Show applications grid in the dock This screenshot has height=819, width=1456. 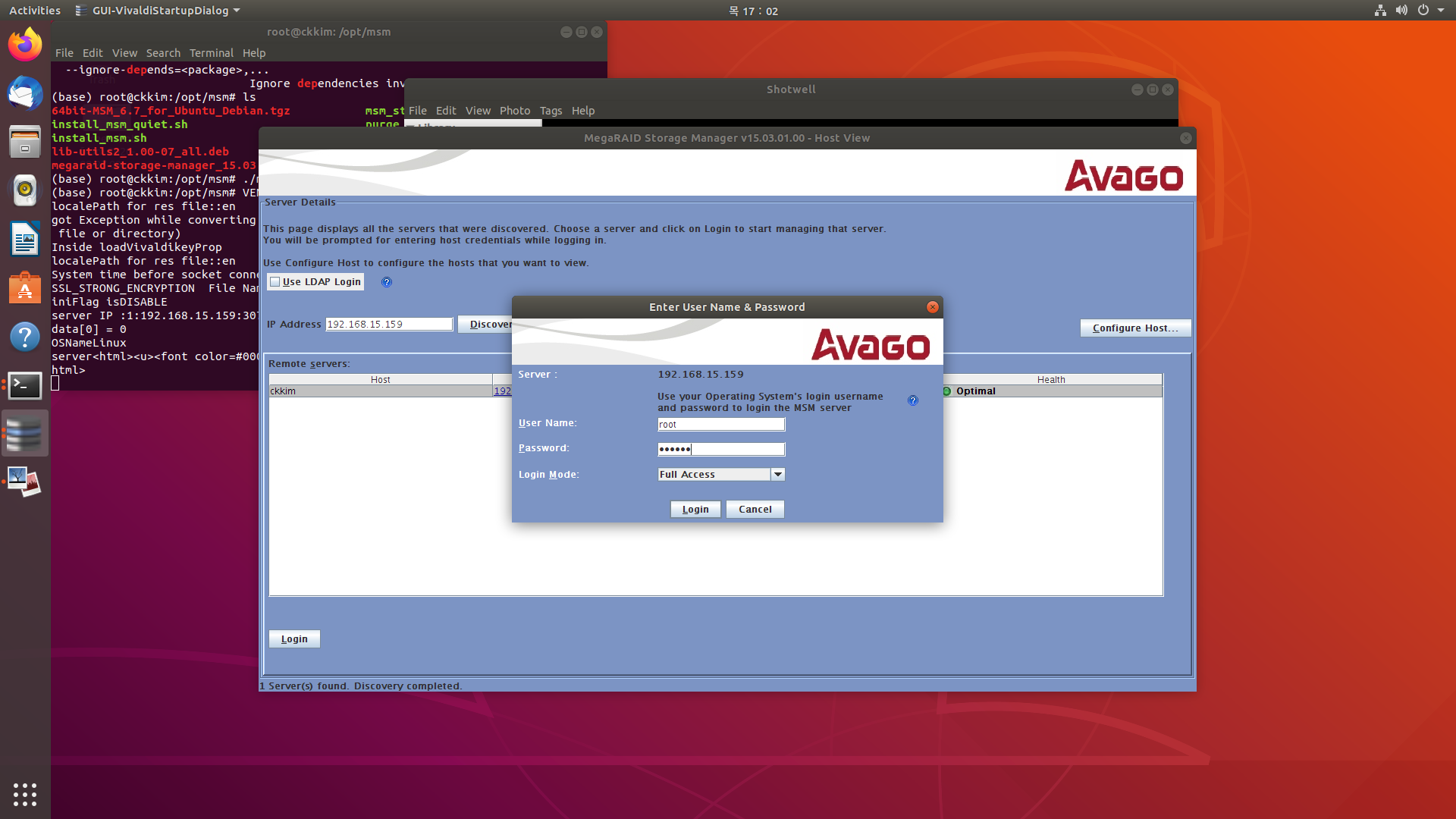pos(25,794)
